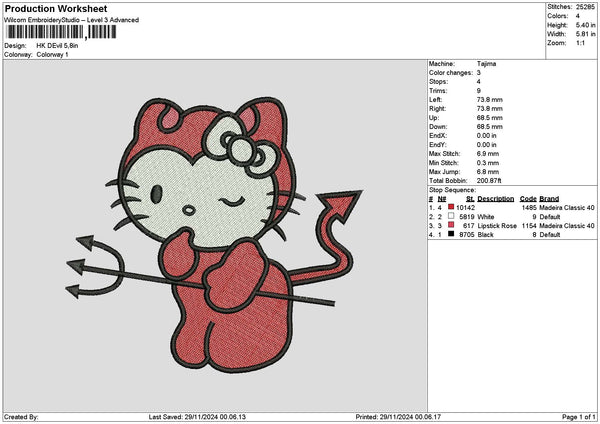This screenshot has height=424, width=600.
Task: Select the 'EndY:' label
Action: (438, 145)
